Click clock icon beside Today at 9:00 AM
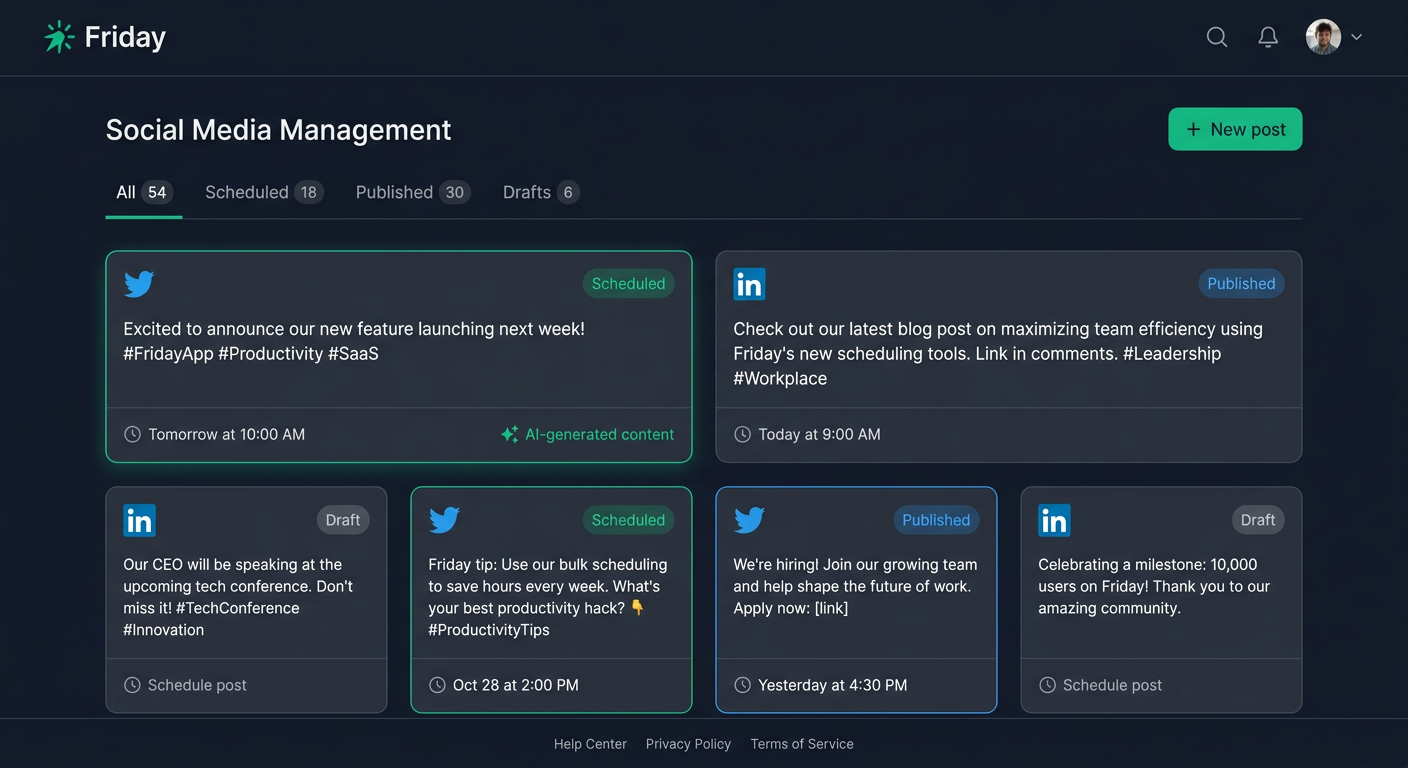The width and height of the screenshot is (1408, 768). [742, 434]
